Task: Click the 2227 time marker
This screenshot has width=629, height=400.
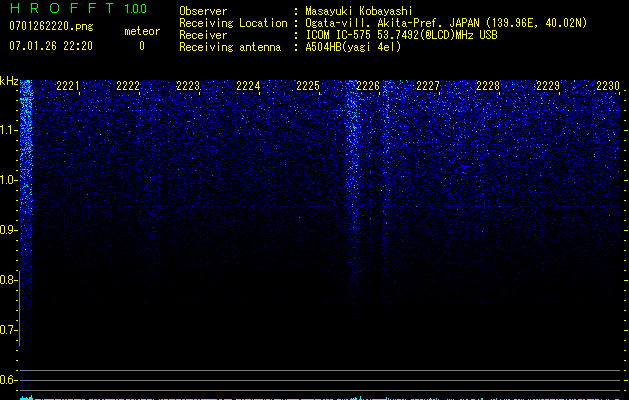Action: tap(428, 85)
